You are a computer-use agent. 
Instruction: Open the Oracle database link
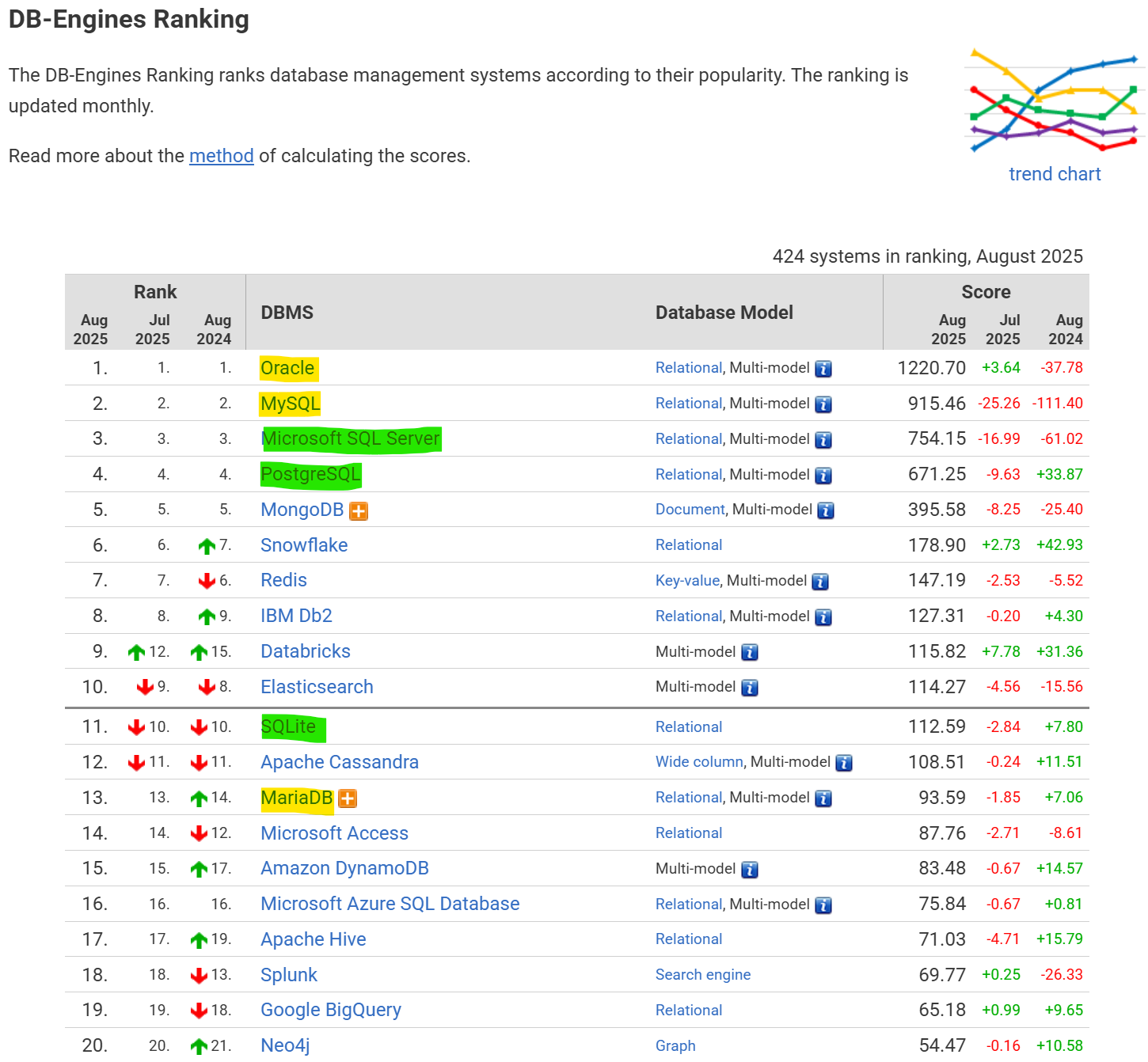[x=287, y=368]
